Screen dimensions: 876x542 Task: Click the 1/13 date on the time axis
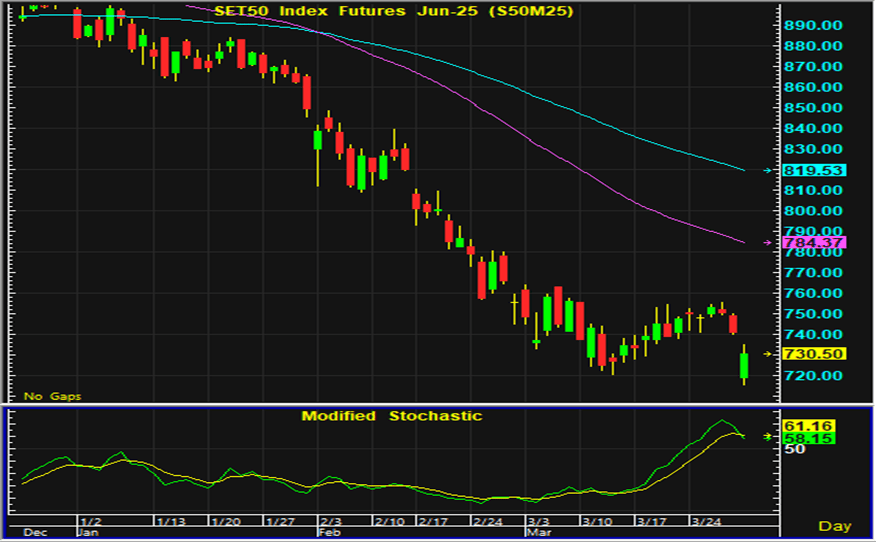pos(170,522)
